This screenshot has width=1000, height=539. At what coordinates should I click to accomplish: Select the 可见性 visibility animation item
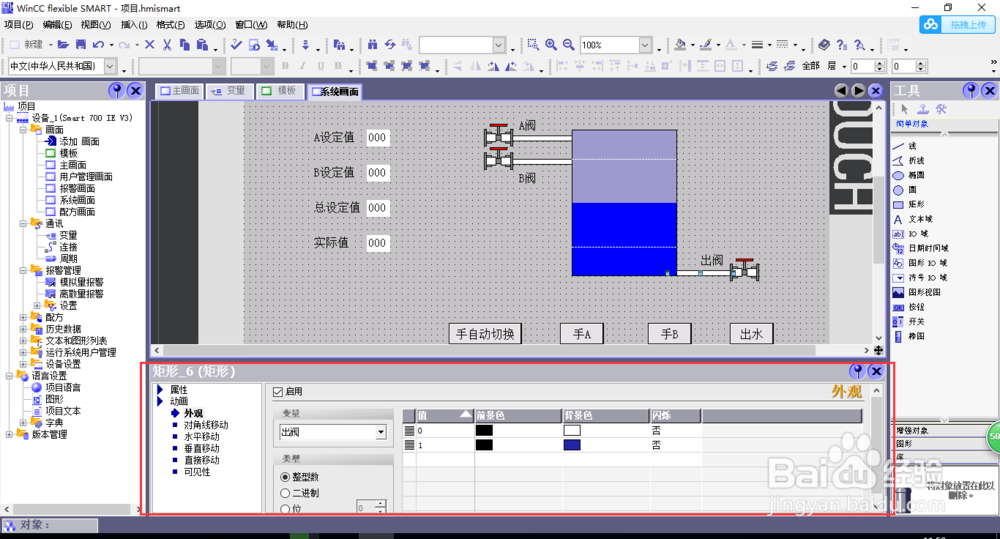[197, 472]
